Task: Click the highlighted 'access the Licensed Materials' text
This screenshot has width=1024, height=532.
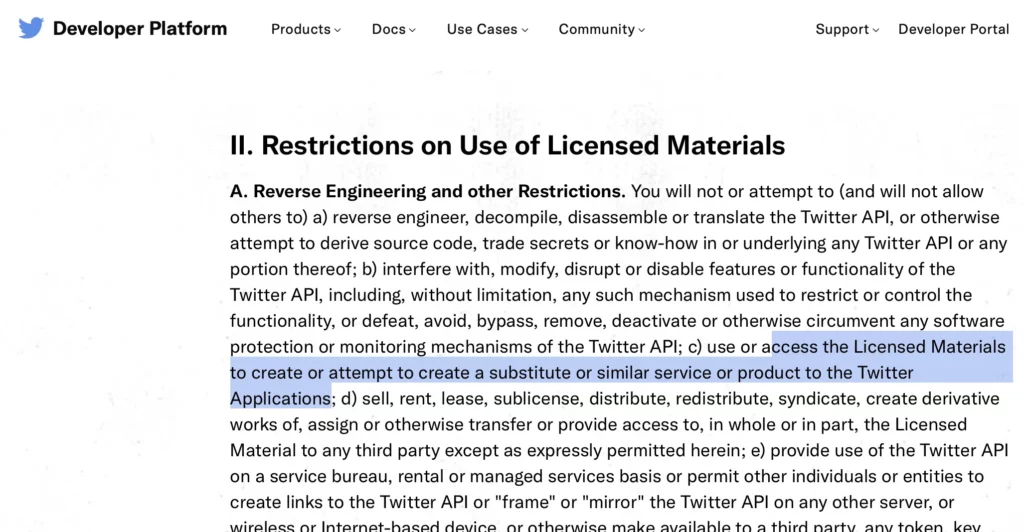Action: (x=888, y=347)
